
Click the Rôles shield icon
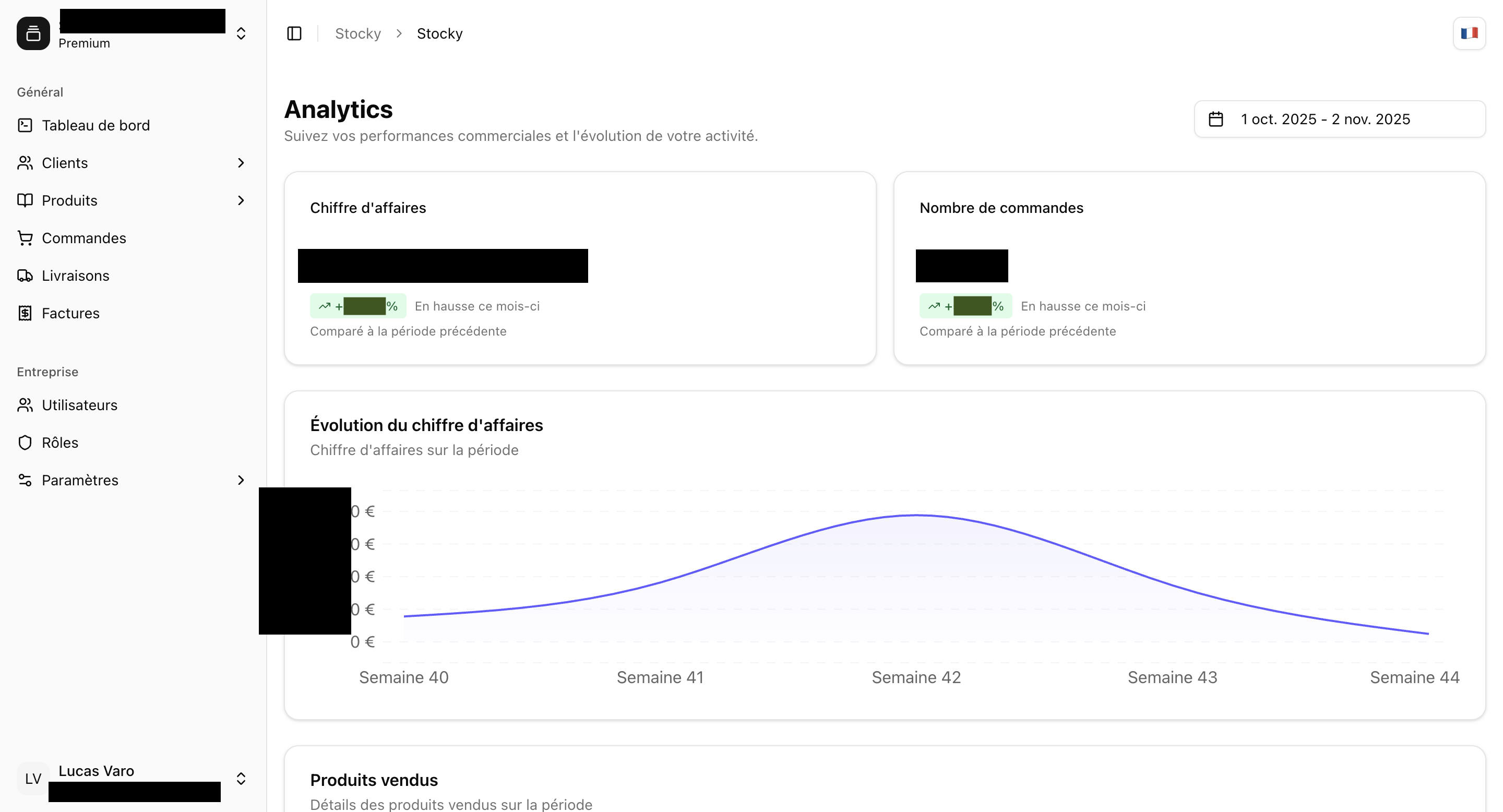point(25,443)
